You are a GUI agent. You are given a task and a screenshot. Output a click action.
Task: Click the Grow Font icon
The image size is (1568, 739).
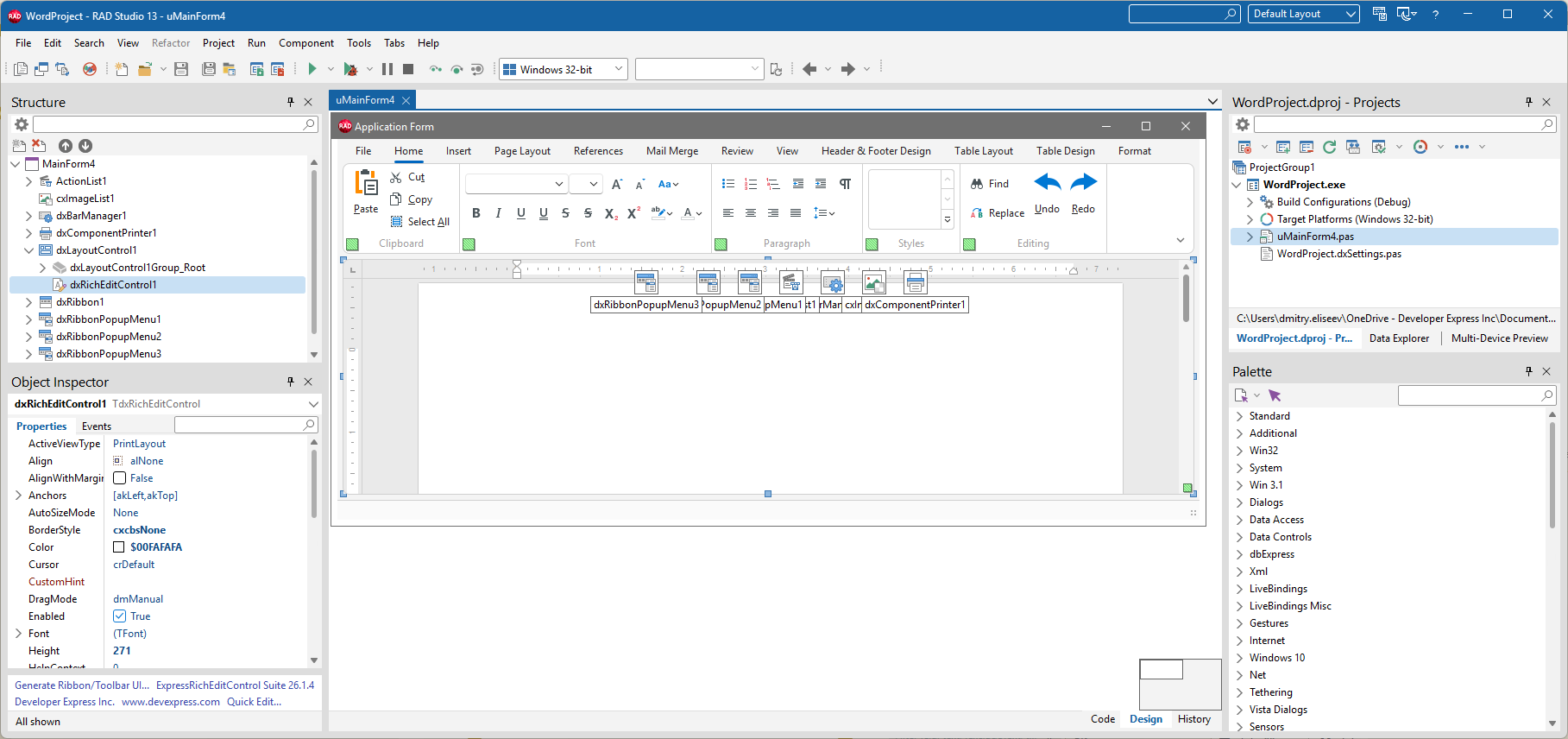(x=617, y=184)
